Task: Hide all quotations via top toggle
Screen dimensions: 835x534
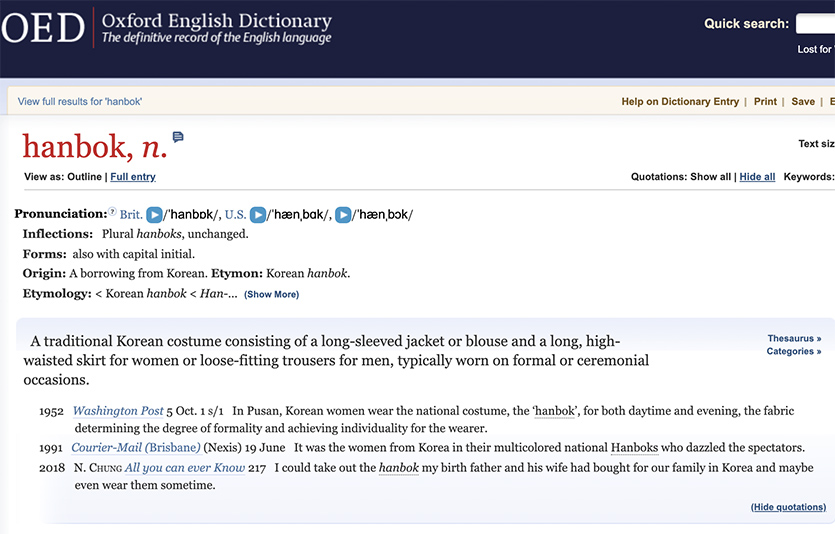Action: (x=757, y=177)
